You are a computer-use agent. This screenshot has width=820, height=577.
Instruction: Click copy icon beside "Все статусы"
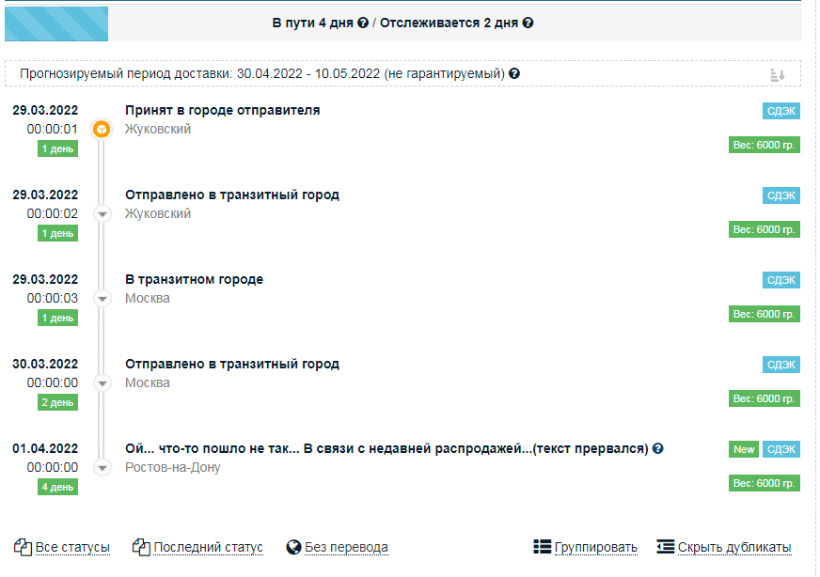tap(23, 547)
